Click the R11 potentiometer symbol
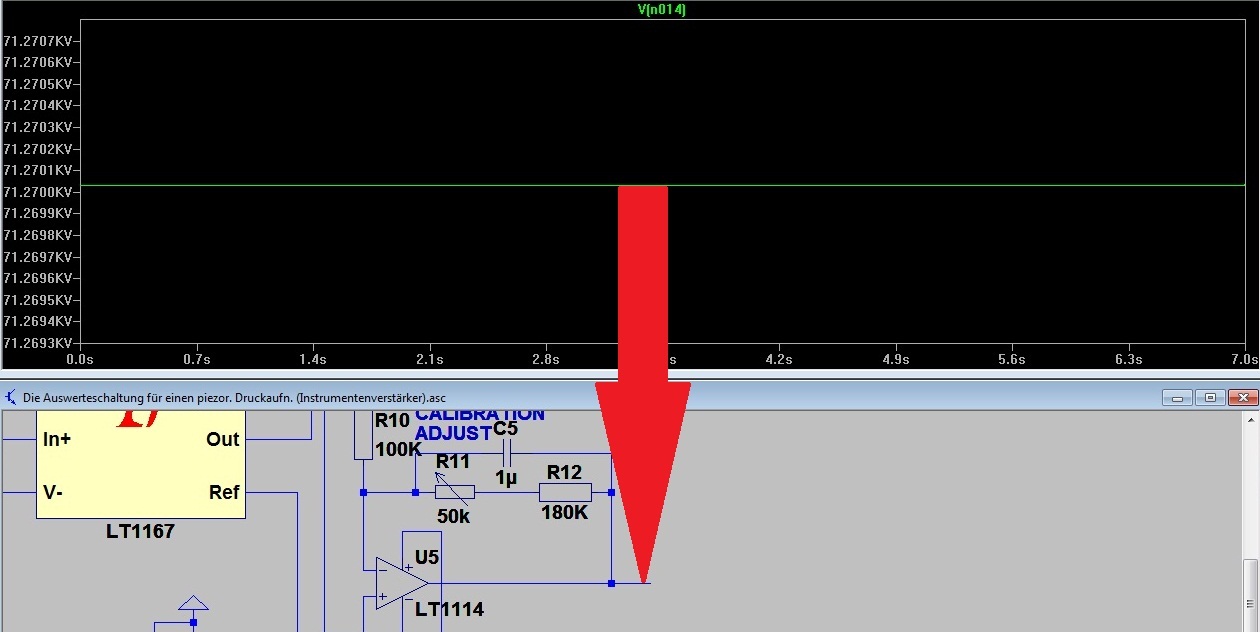 tap(454, 491)
